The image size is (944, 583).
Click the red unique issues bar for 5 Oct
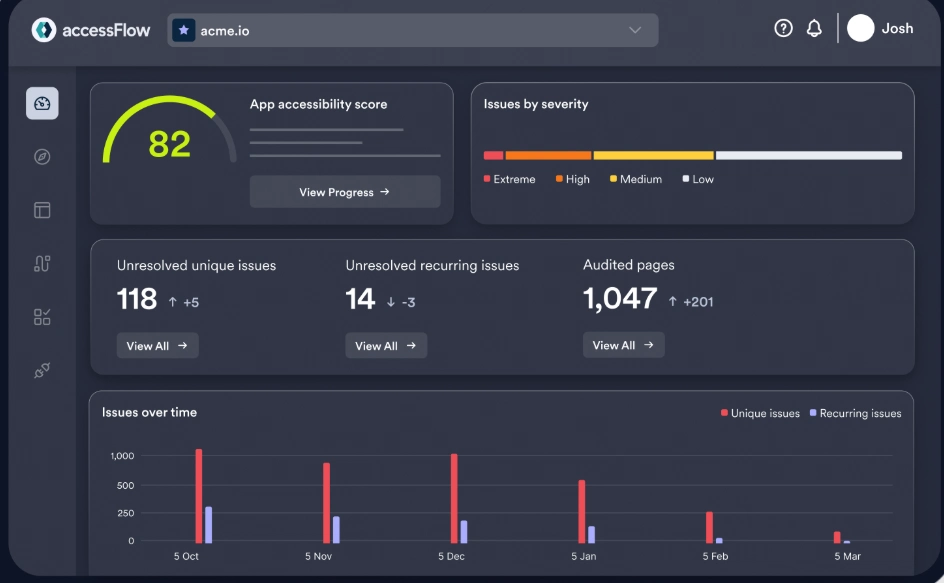(x=199, y=496)
